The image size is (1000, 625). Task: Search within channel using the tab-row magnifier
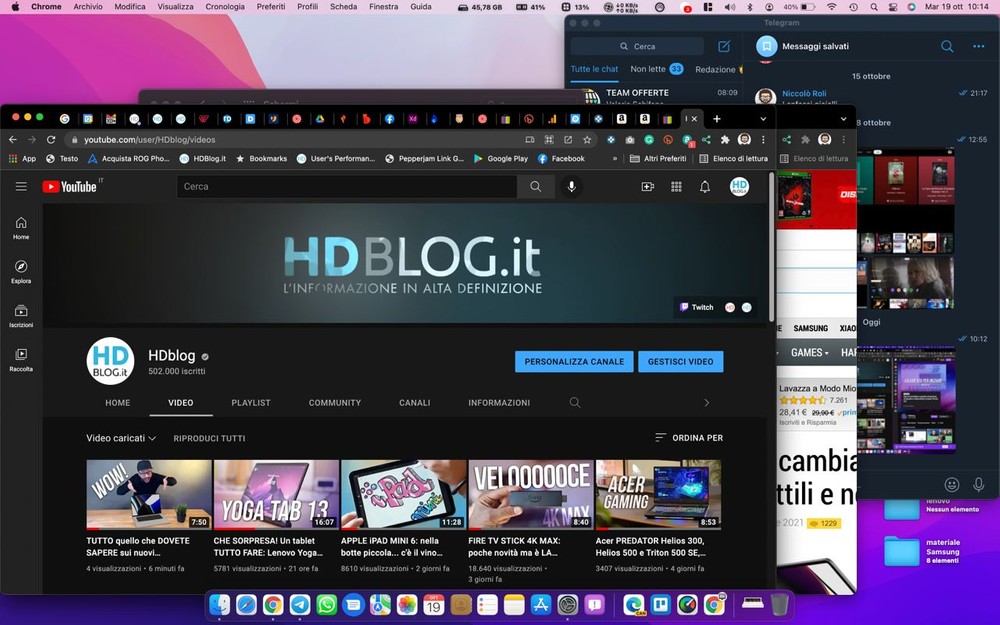575,402
